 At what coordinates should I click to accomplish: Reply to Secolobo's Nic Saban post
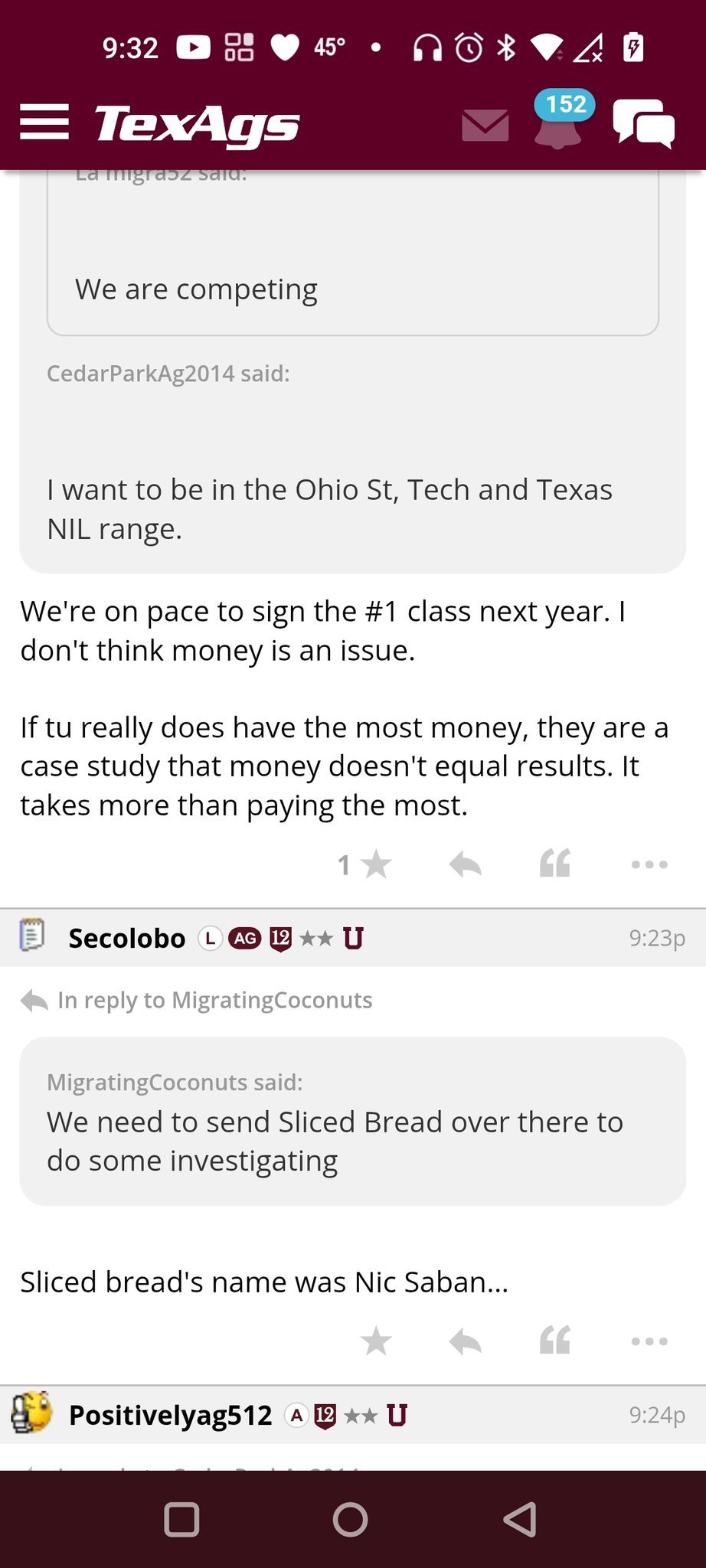click(x=465, y=1341)
